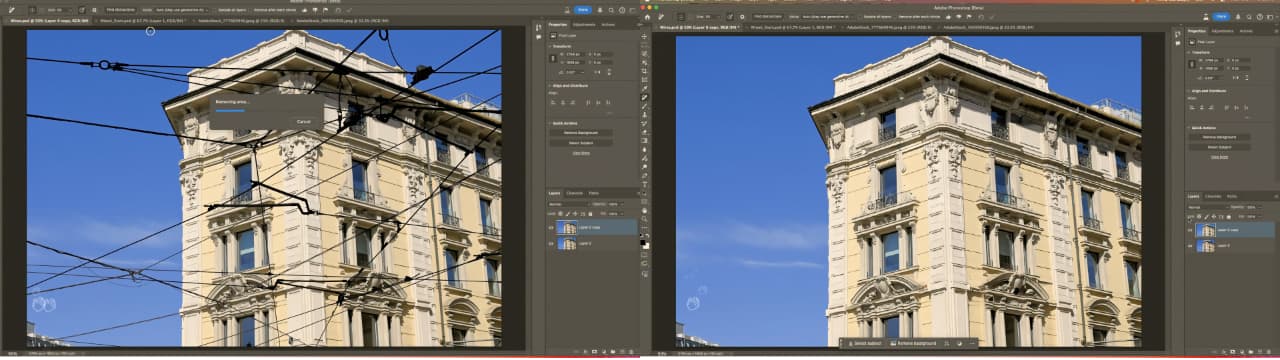Click more options dots on contextual task bar

(x=972, y=343)
